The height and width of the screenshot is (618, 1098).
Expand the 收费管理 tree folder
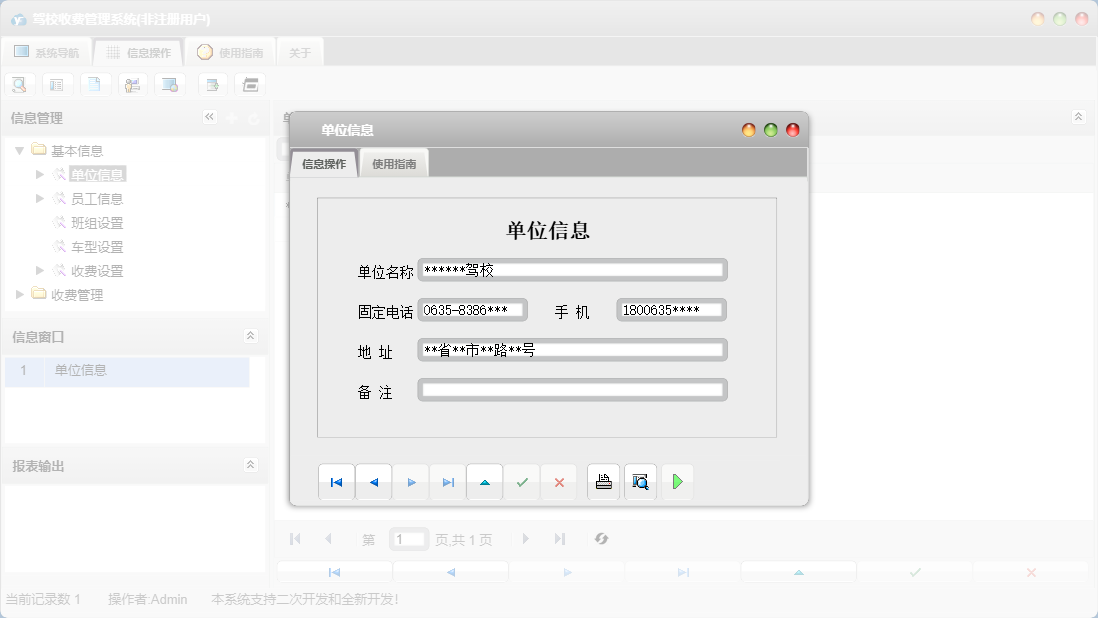tap(19, 295)
